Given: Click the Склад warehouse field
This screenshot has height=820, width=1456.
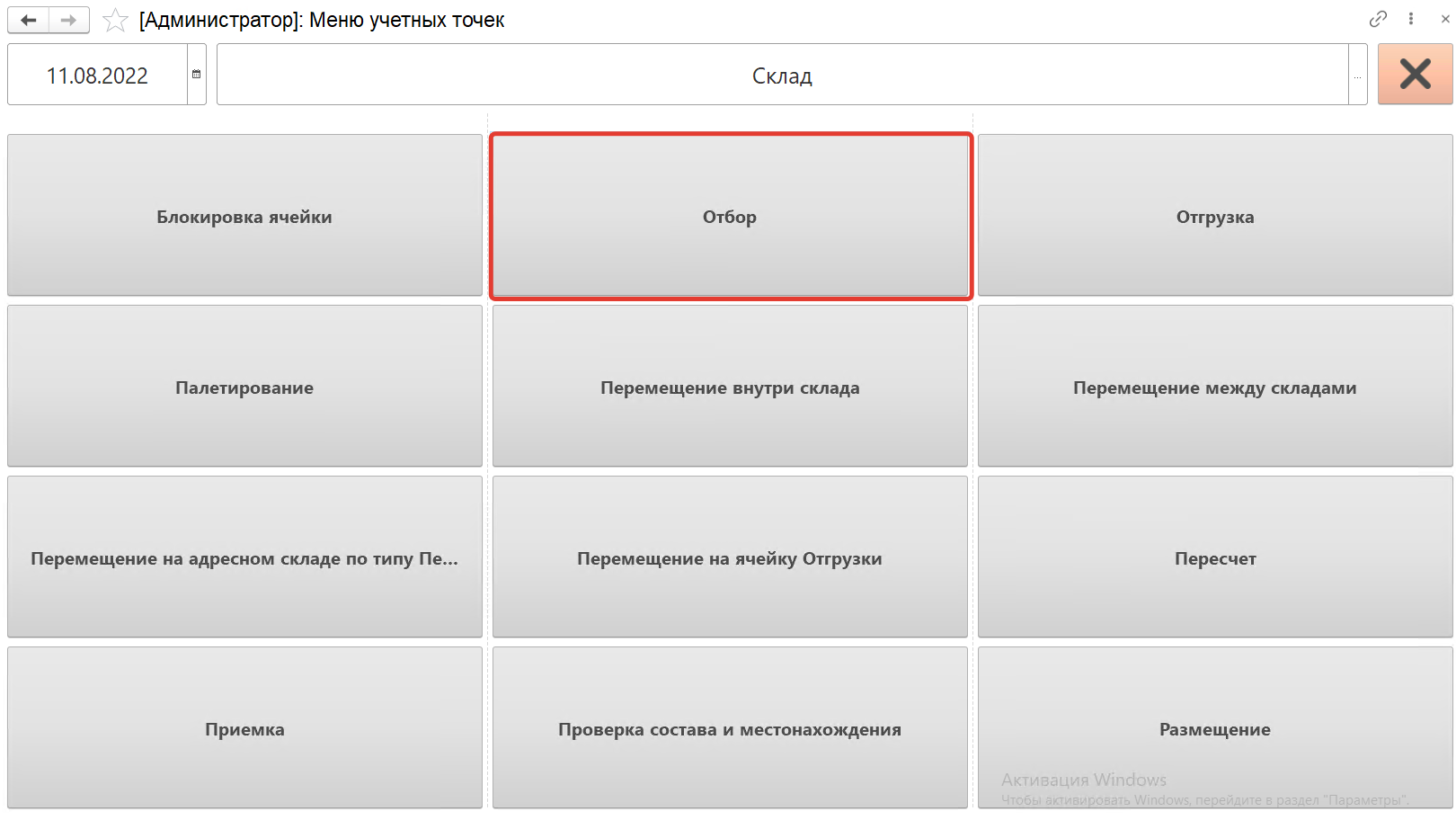Looking at the screenshot, I should click(781, 76).
